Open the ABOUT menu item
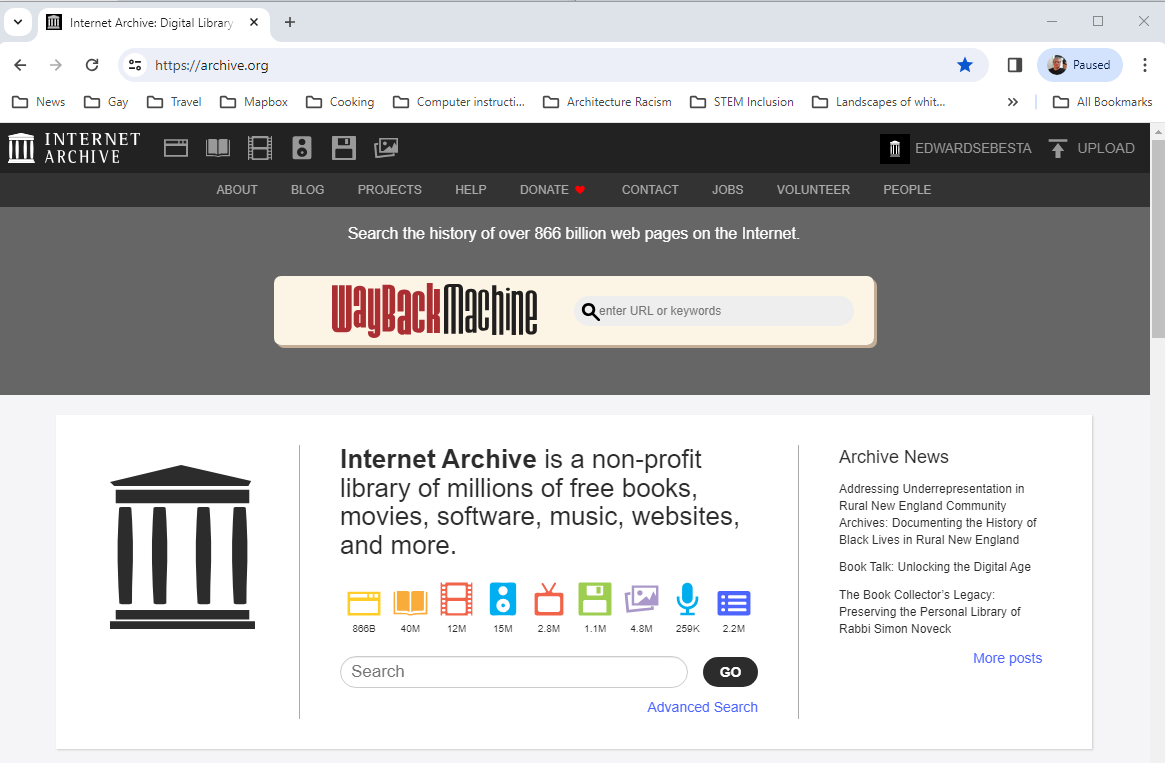The image size is (1165, 763). (237, 189)
